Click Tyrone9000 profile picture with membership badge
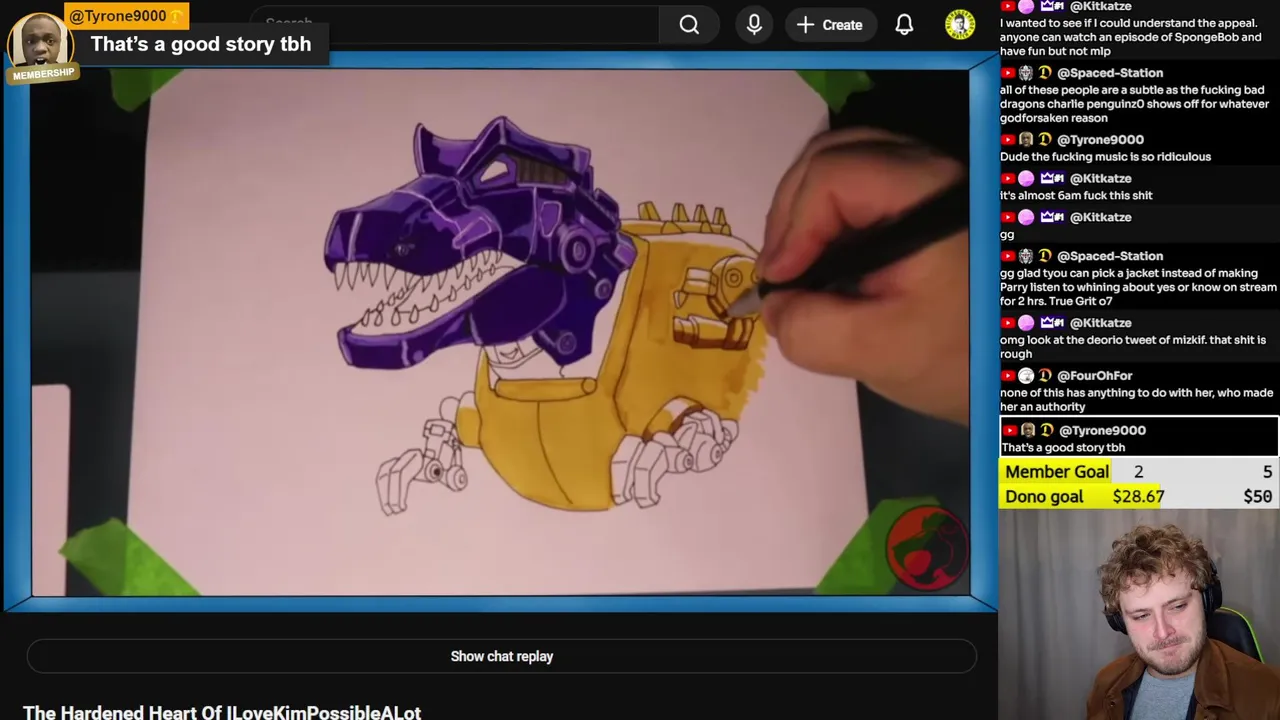Image resolution: width=1280 pixels, height=720 pixels. (40, 46)
